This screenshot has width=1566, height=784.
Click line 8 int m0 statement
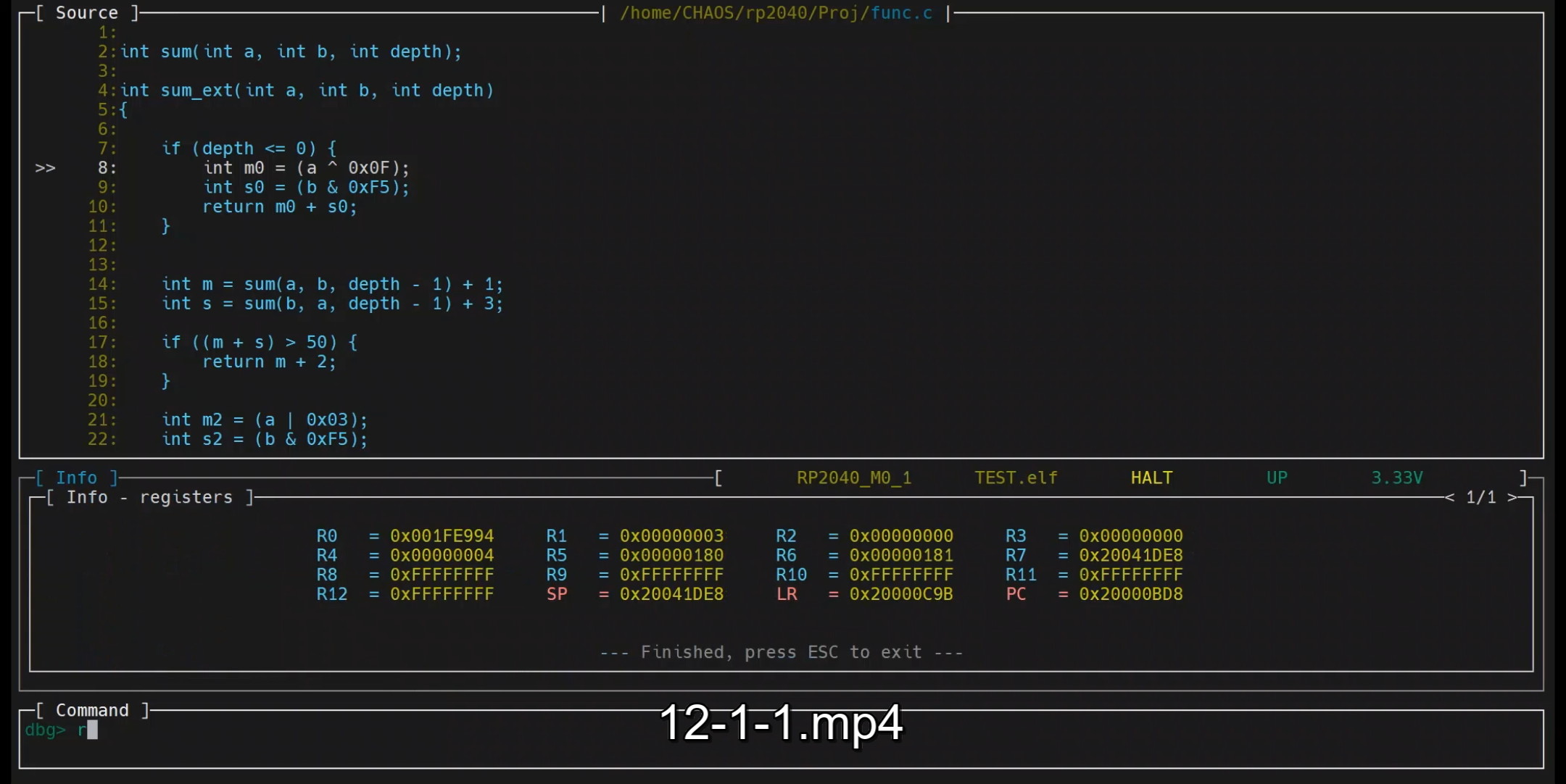click(x=306, y=168)
